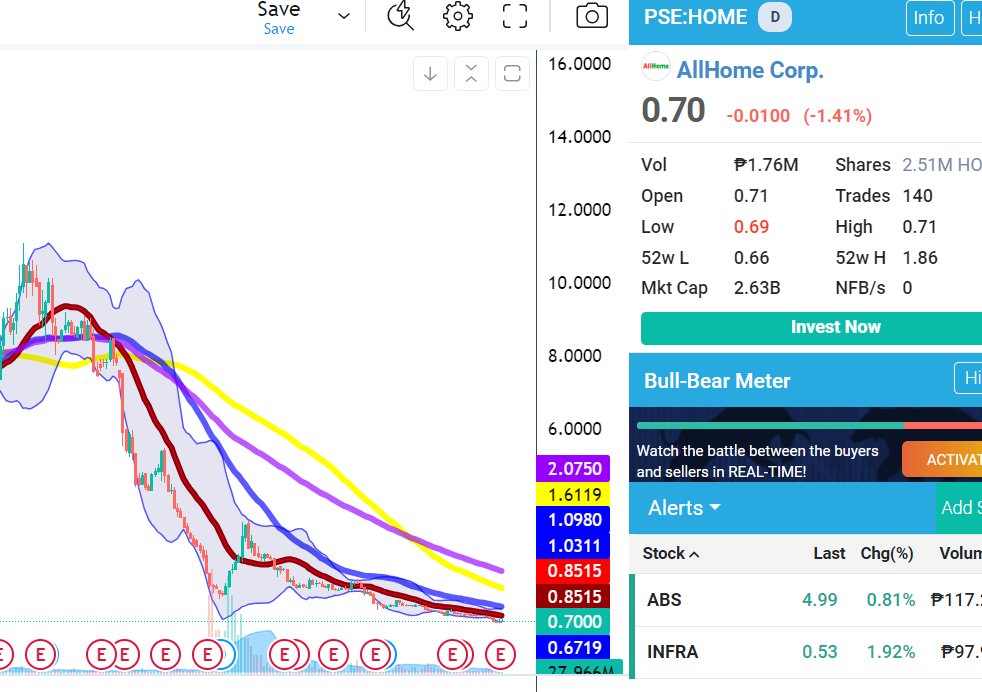Click the purple 2.0750 price label
This screenshot has height=692, width=982.
[x=574, y=468]
